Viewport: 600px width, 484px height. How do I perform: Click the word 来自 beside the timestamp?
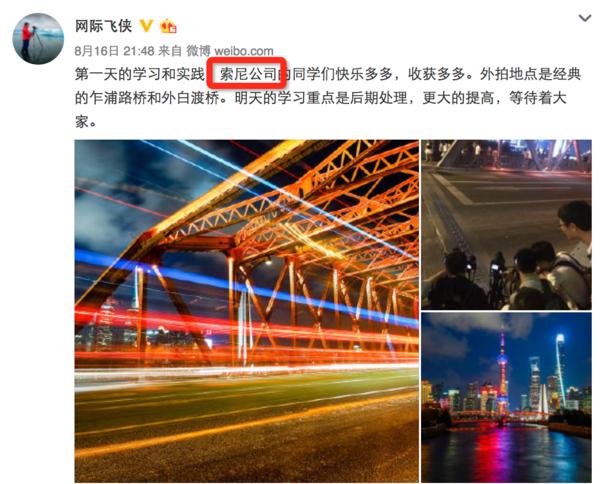coord(170,51)
